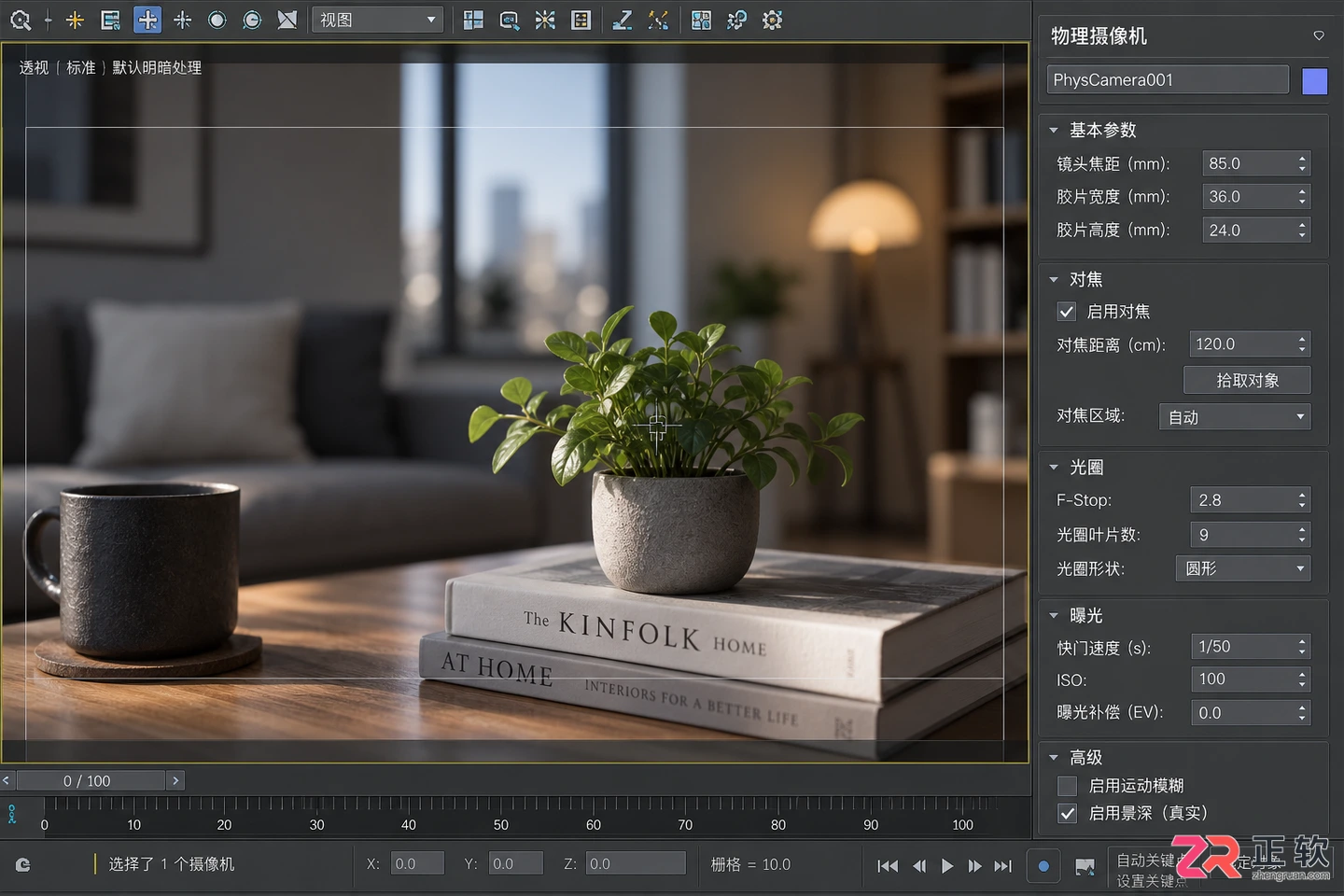
Task: Open the four-pane viewport layout icon
Action: click(474, 20)
